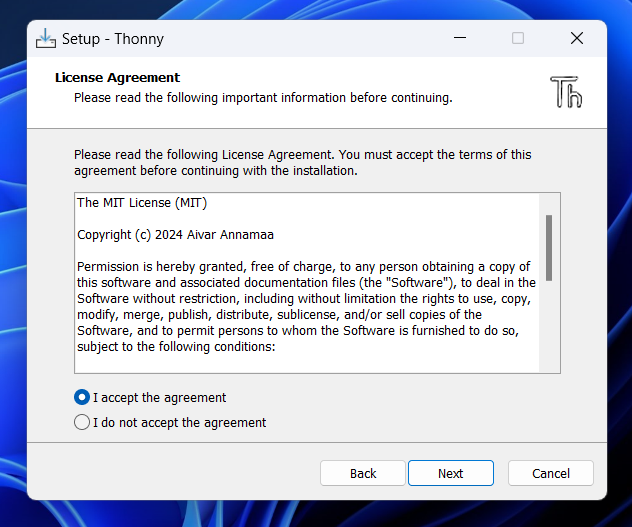Cancel the Thonny installation
Screen dimensions: 632x527
click(551, 473)
